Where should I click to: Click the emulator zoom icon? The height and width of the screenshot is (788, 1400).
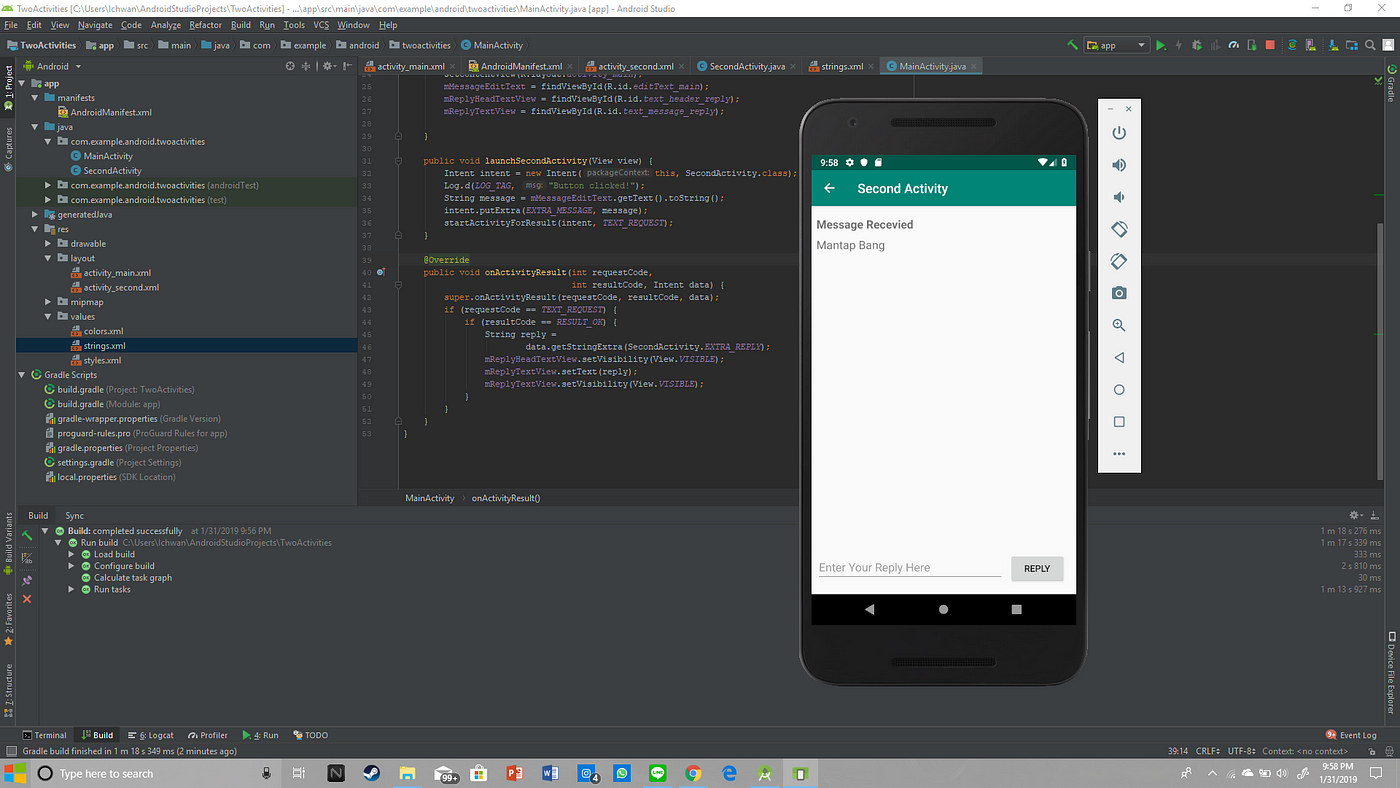tap(1119, 325)
